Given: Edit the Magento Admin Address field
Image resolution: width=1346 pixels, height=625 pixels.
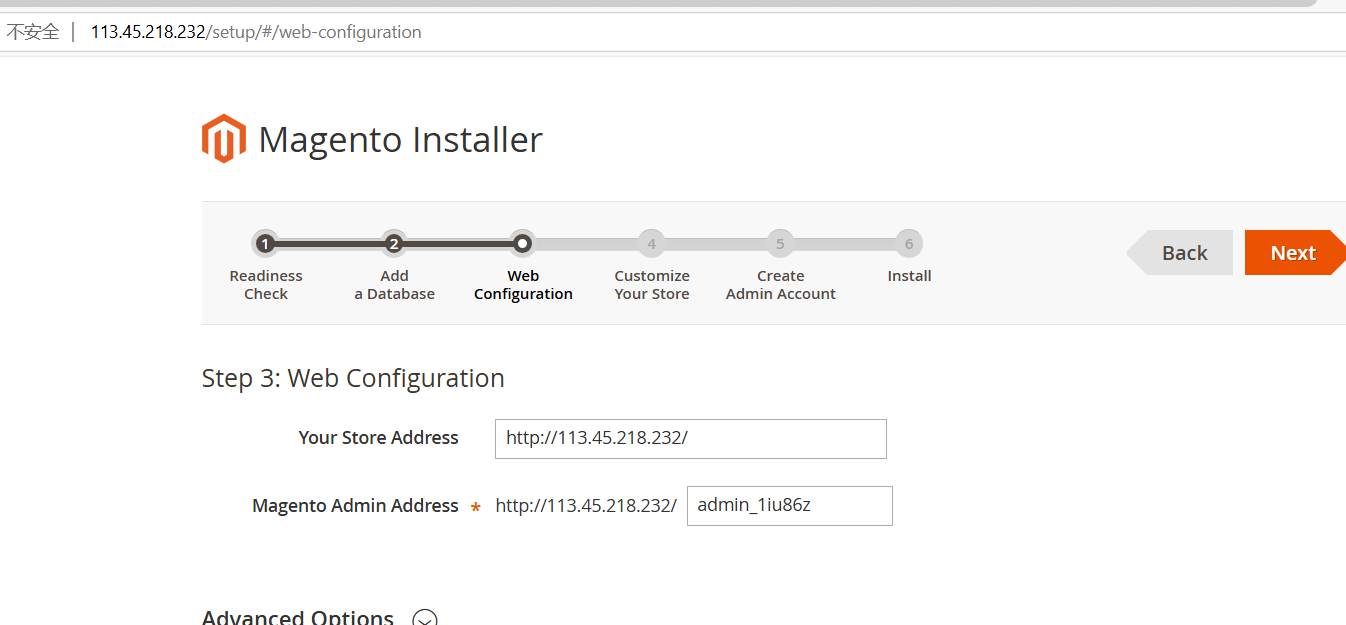Looking at the screenshot, I should click(x=790, y=506).
